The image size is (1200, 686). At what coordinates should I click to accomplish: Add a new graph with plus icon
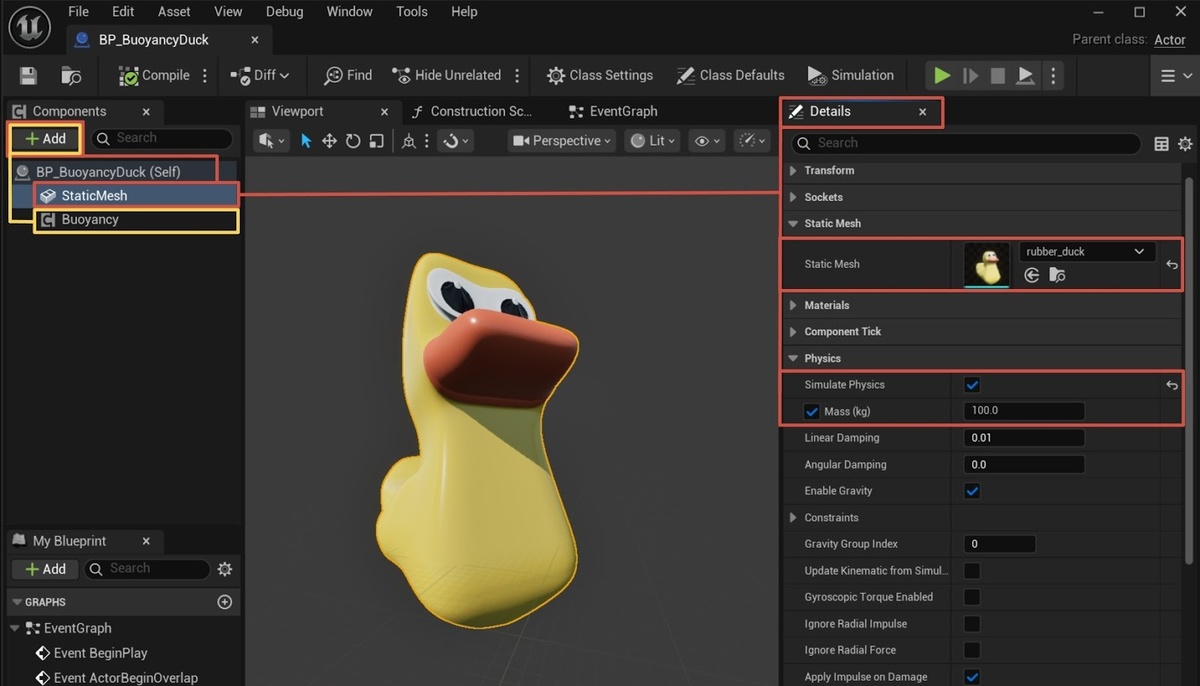224,602
